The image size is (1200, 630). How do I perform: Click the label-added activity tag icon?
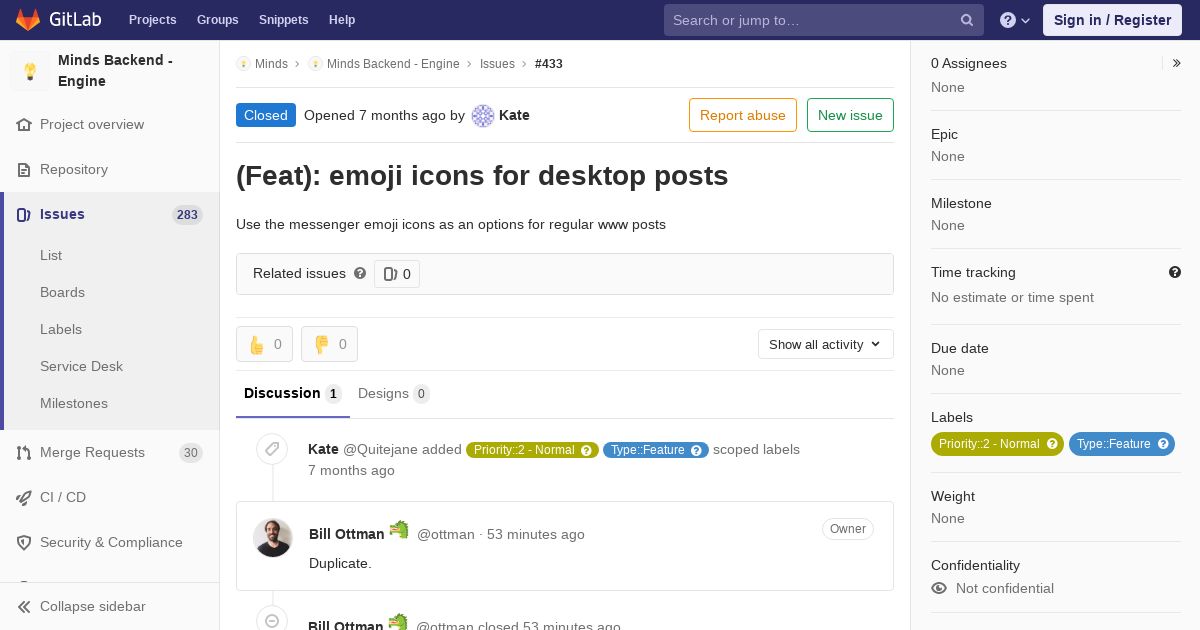(x=272, y=449)
